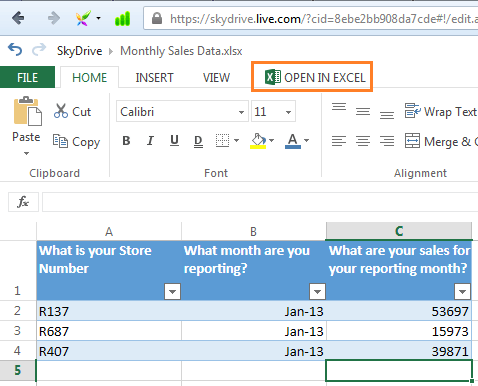Click header cell What is your Store Number
Screen dimensions: 478x386
click(109, 270)
